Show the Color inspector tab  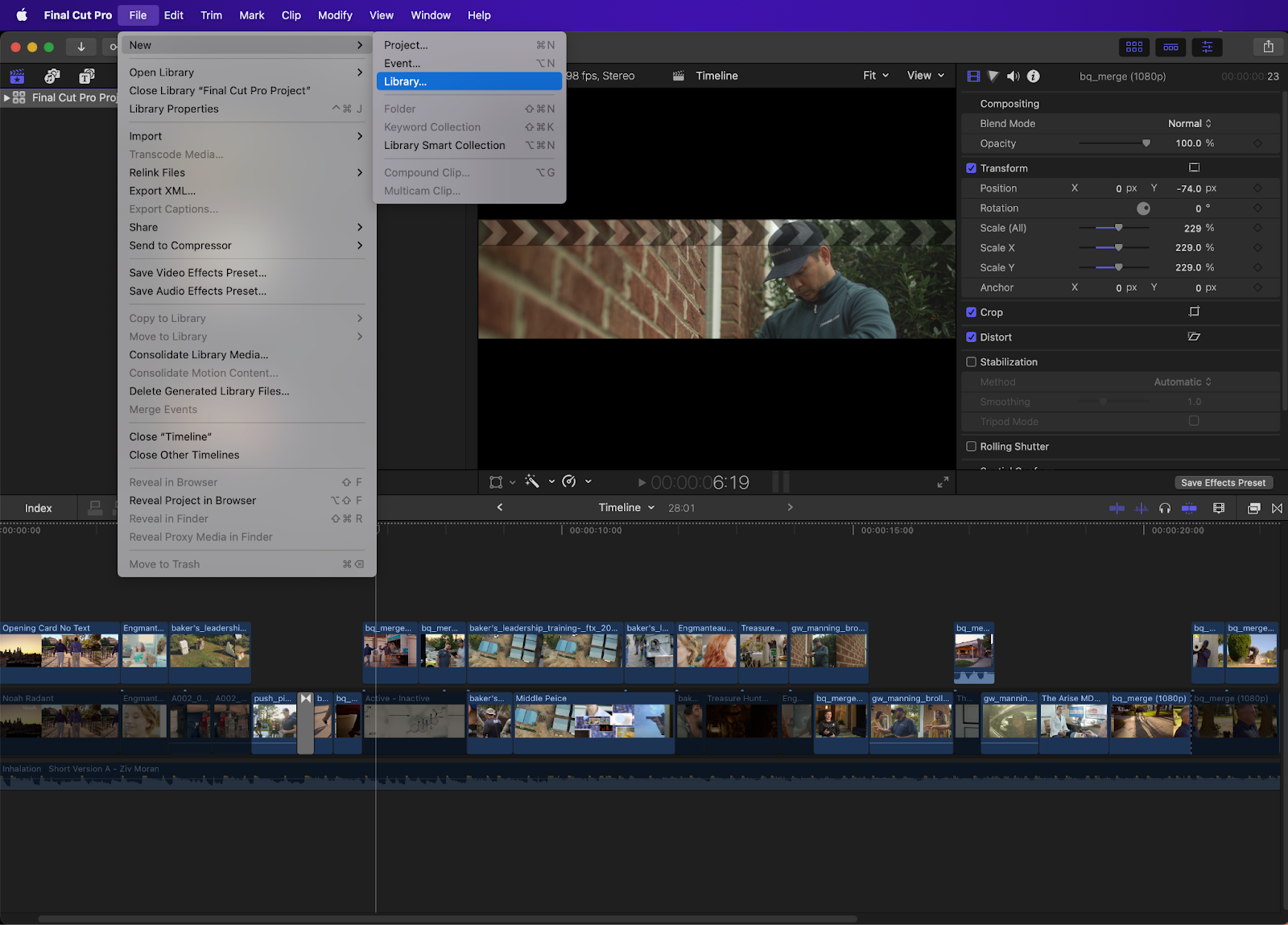tap(993, 76)
